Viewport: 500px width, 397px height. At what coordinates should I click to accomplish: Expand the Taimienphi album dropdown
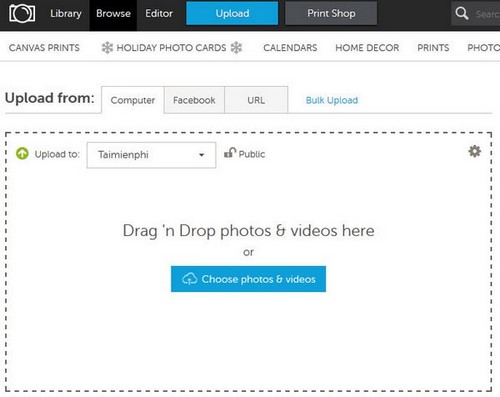151,155
